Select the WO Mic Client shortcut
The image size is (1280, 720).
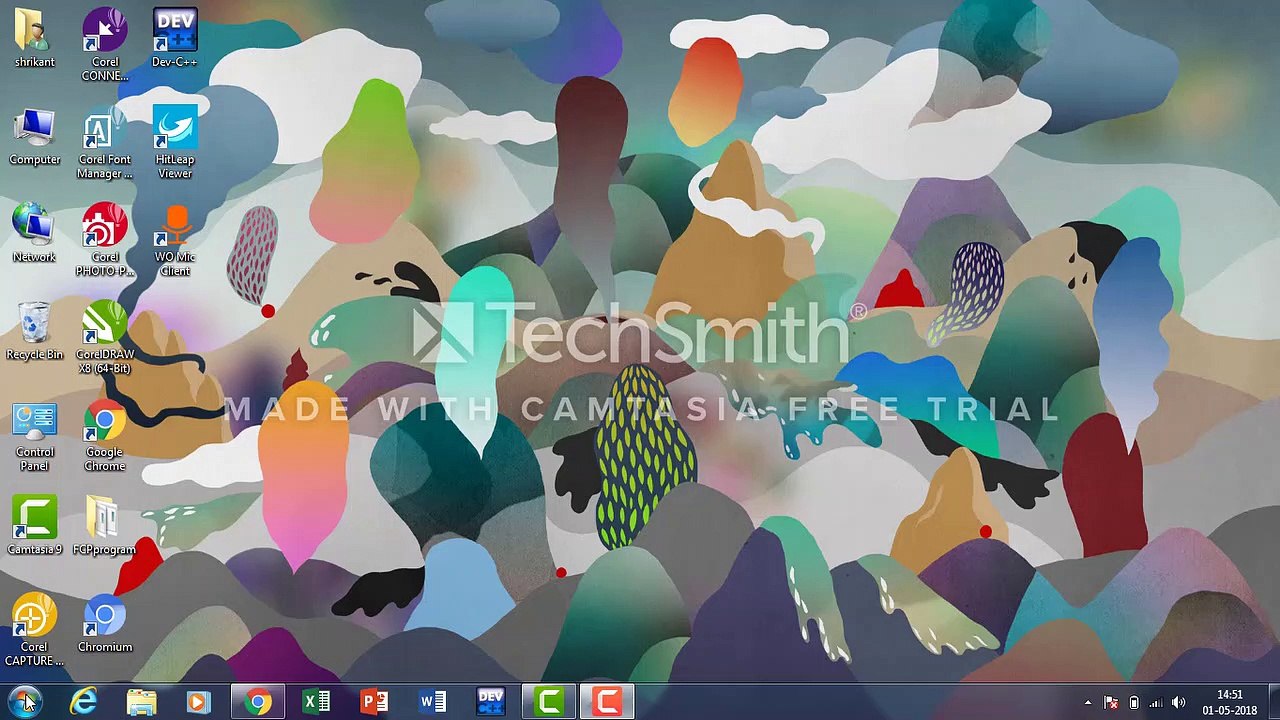pos(175,228)
